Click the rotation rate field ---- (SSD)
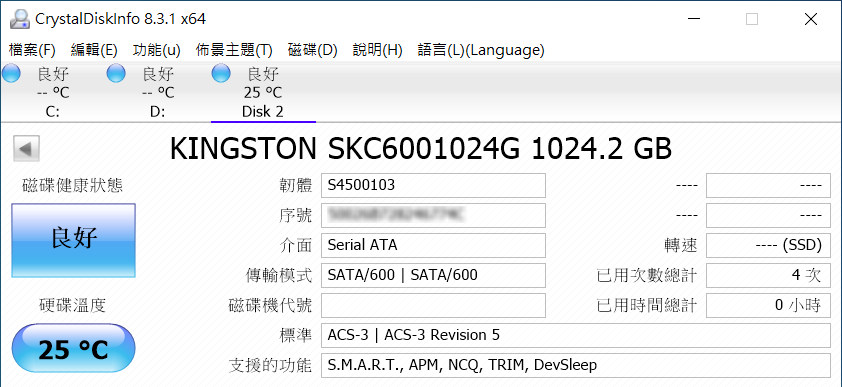 768,245
